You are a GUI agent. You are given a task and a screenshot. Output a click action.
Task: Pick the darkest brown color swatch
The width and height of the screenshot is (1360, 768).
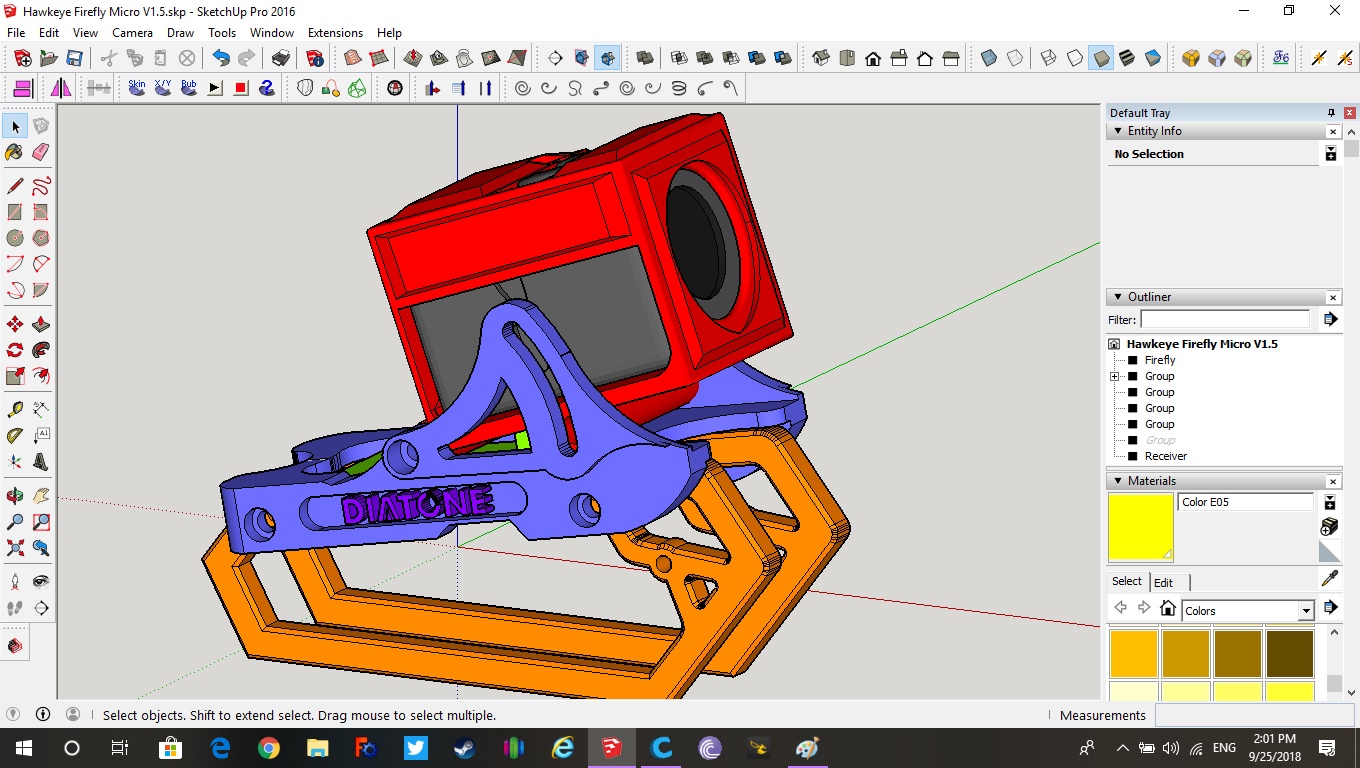tap(1290, 654)
